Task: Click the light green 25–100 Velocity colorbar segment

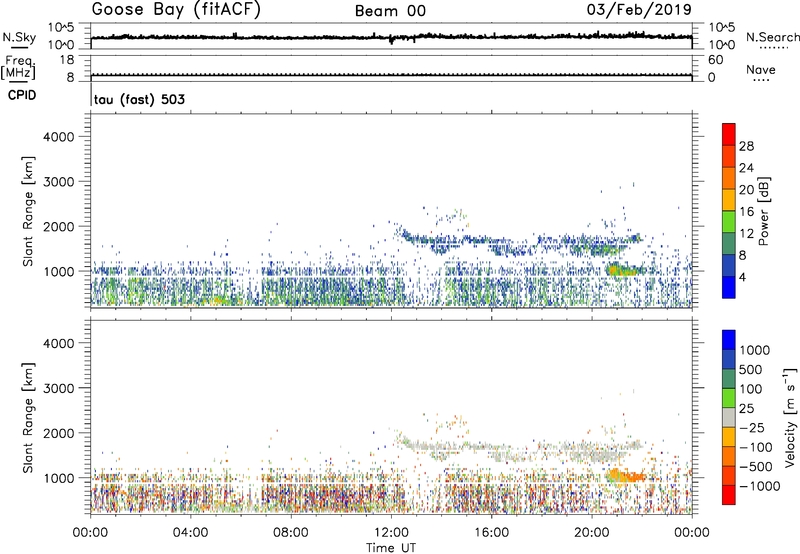Action: 729,398
